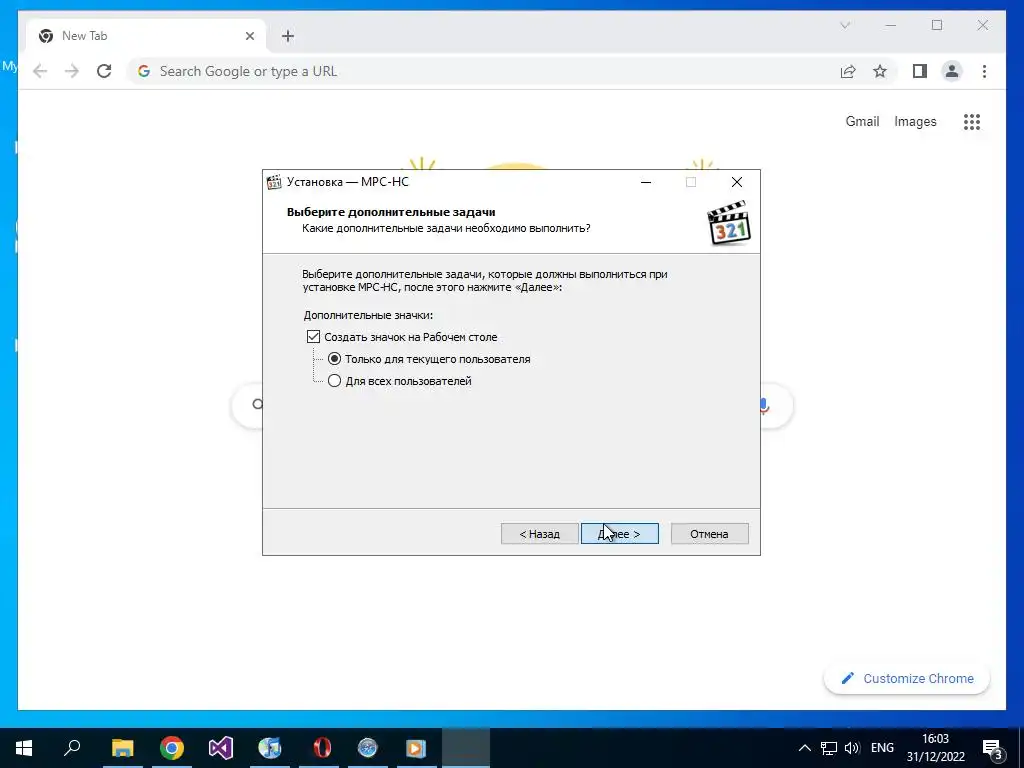Switch ENG input language indicator
This screenshot has height=768, width=1024.
click(x=882, y=748)
